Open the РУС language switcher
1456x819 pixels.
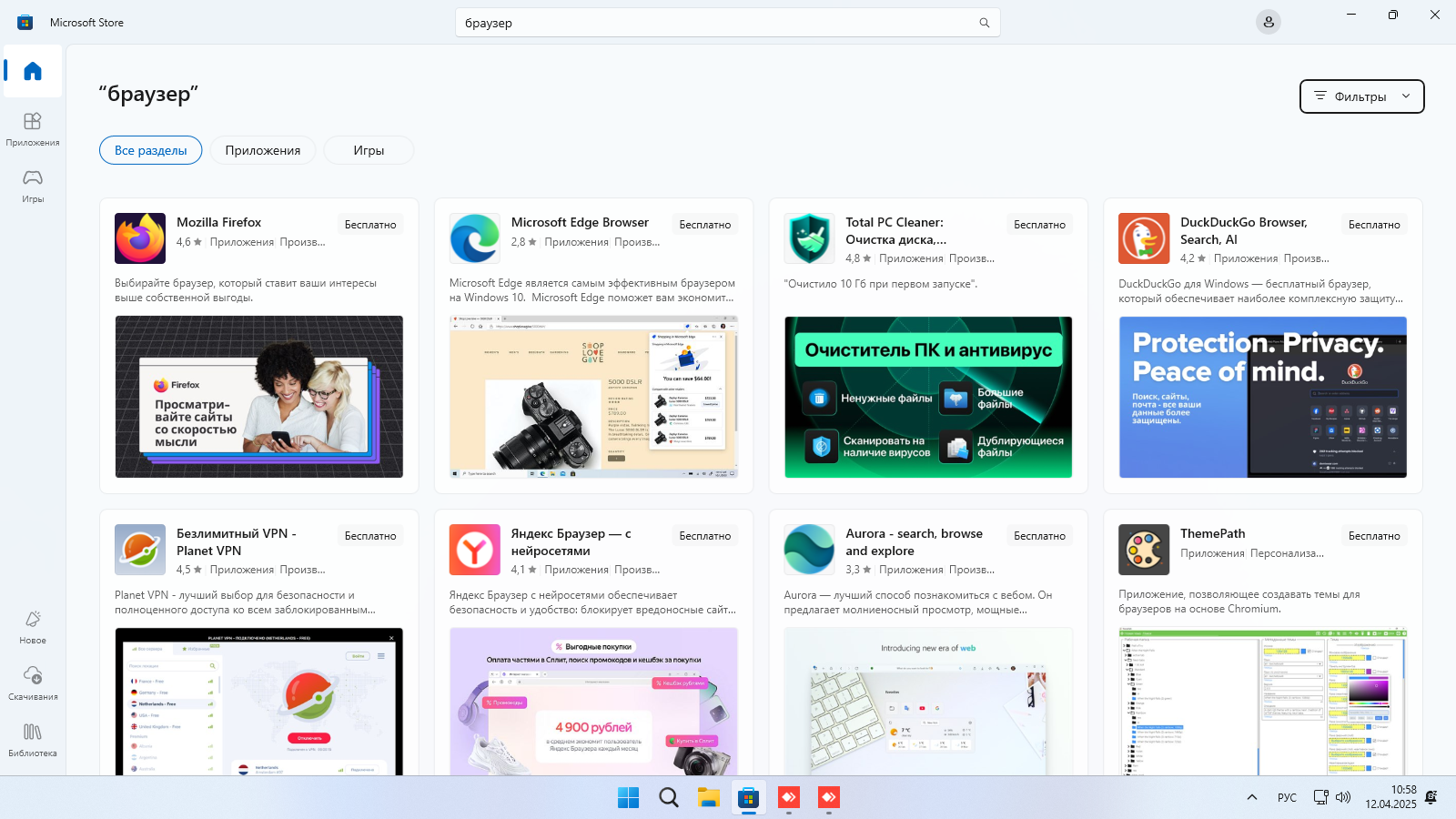(1286, 797)
